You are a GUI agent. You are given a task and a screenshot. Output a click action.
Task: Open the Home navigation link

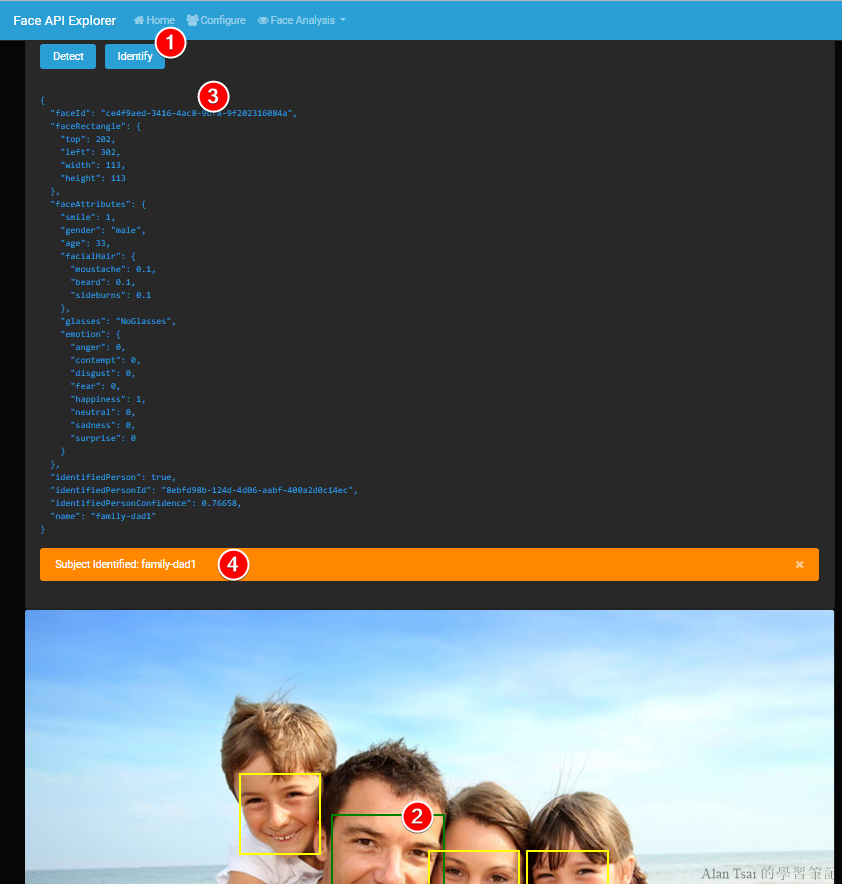154,20
